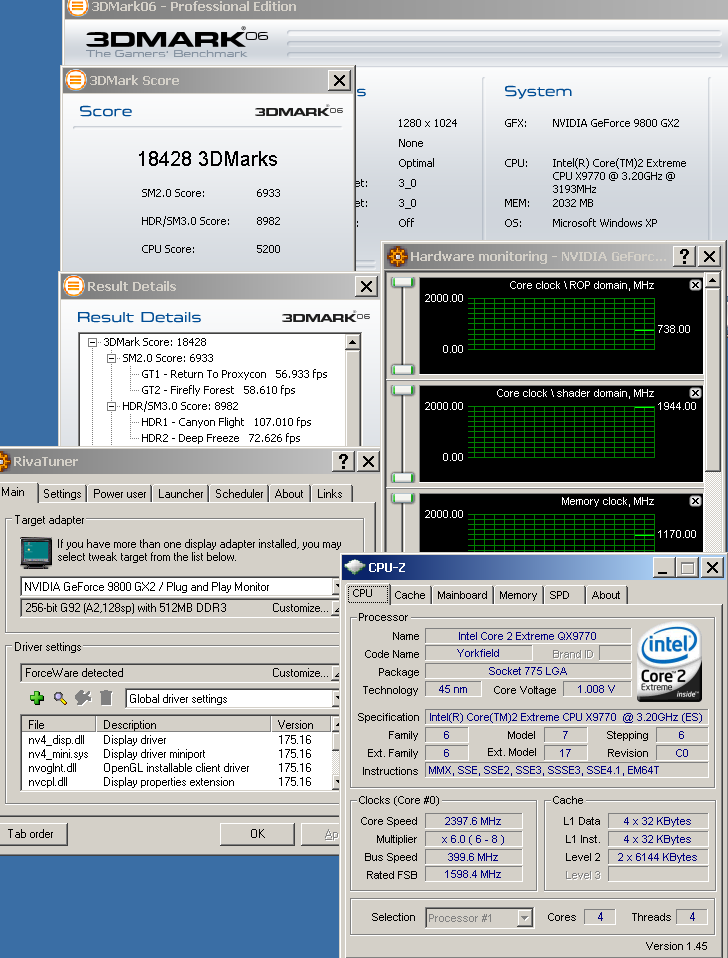
Task: Click the shader domain graph top slider handle
Action: (x=403, y=390)
